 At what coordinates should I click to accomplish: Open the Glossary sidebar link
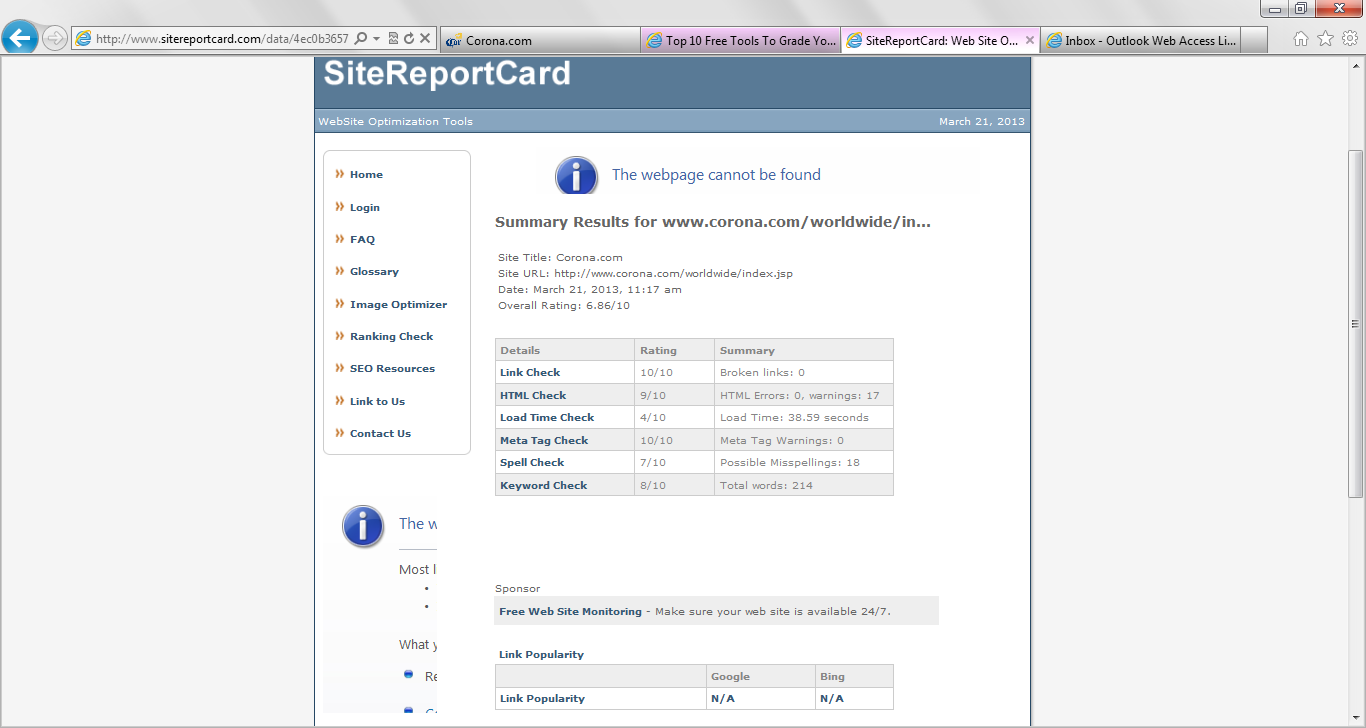pyautogui.click(x=374, y=271)
